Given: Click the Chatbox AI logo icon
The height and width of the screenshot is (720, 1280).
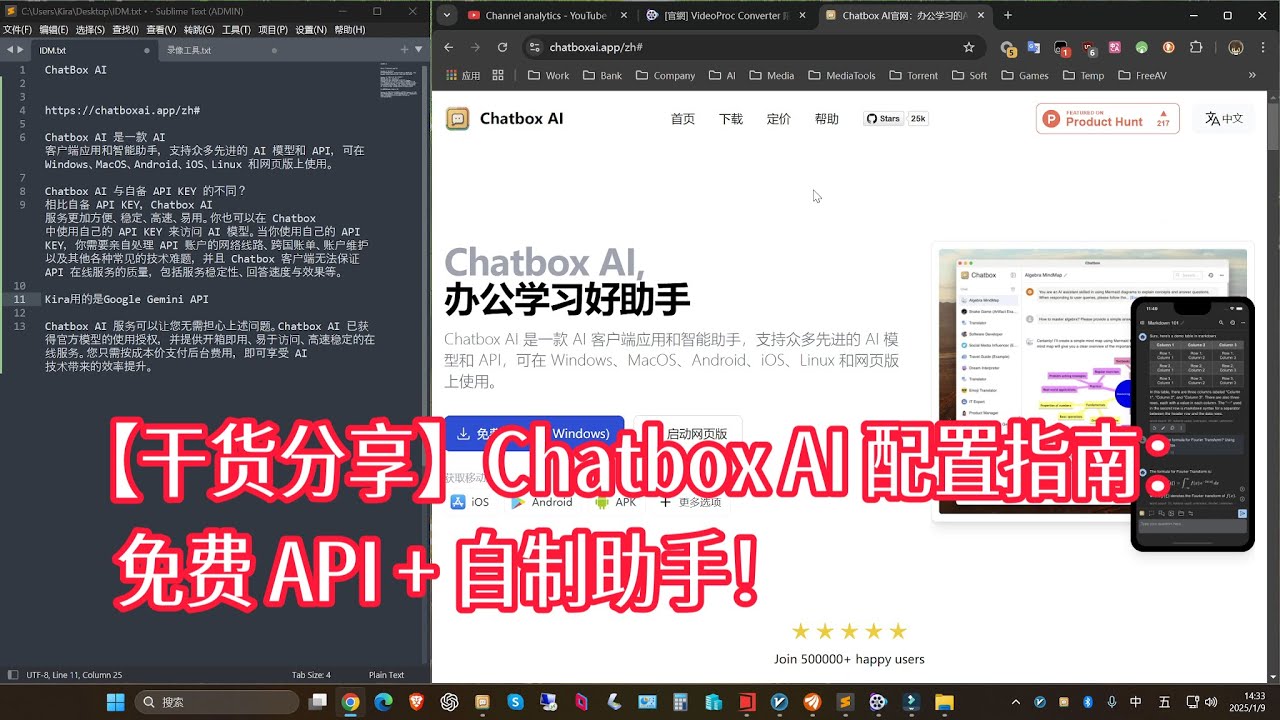Looking at the screenshot, I should click(457, 118).
